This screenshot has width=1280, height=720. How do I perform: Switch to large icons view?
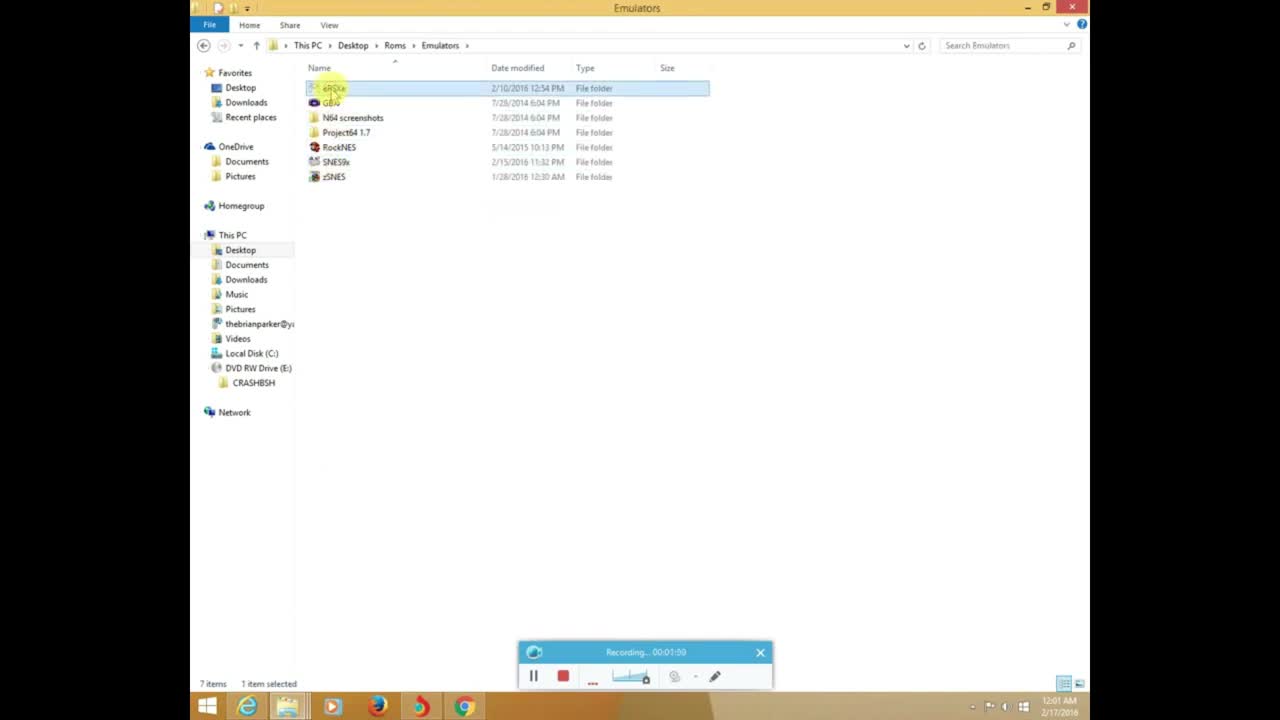tap(1079, 684)
